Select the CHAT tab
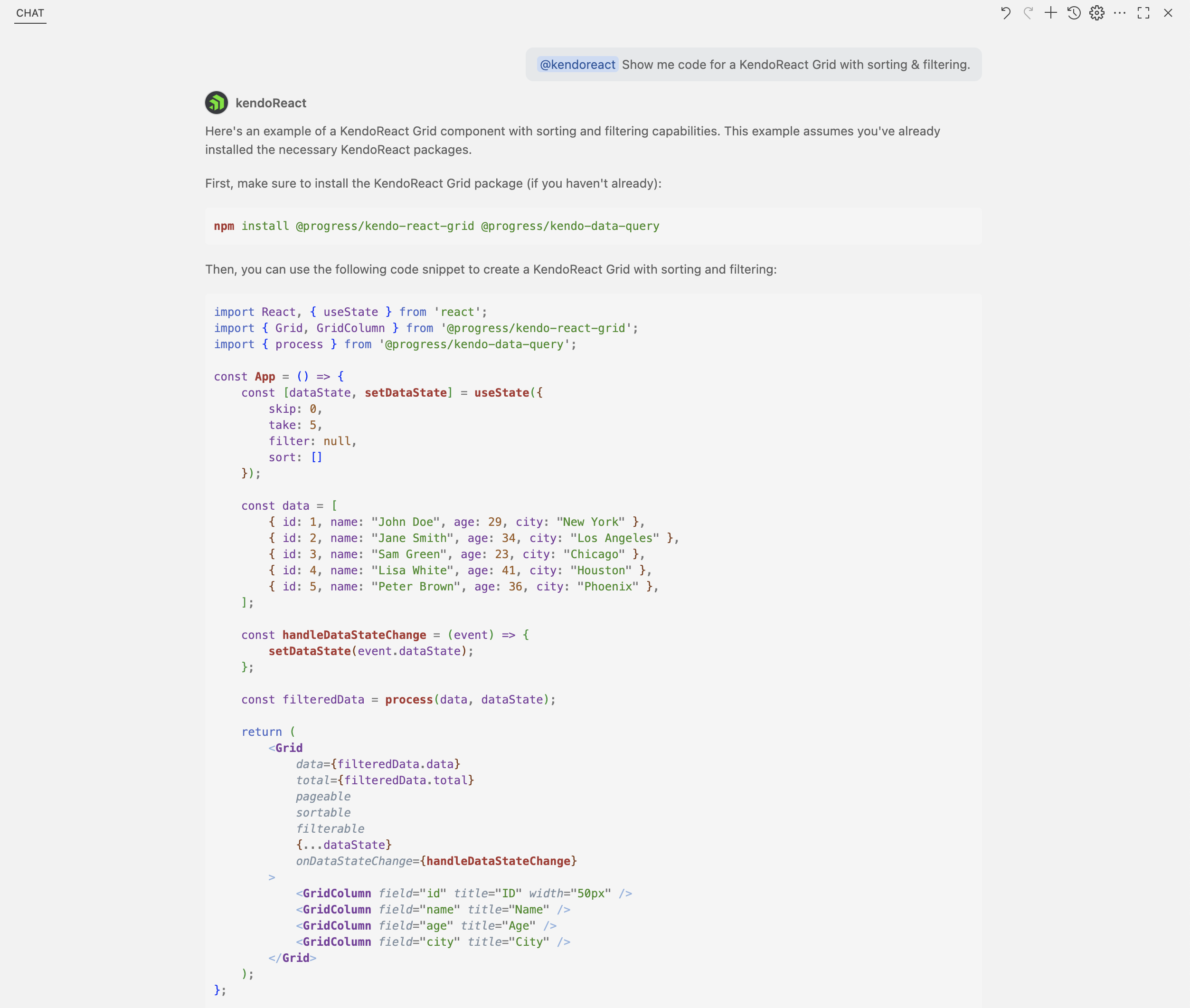1190x1008 pixels. pyautogui.click(x=30, y=13)
